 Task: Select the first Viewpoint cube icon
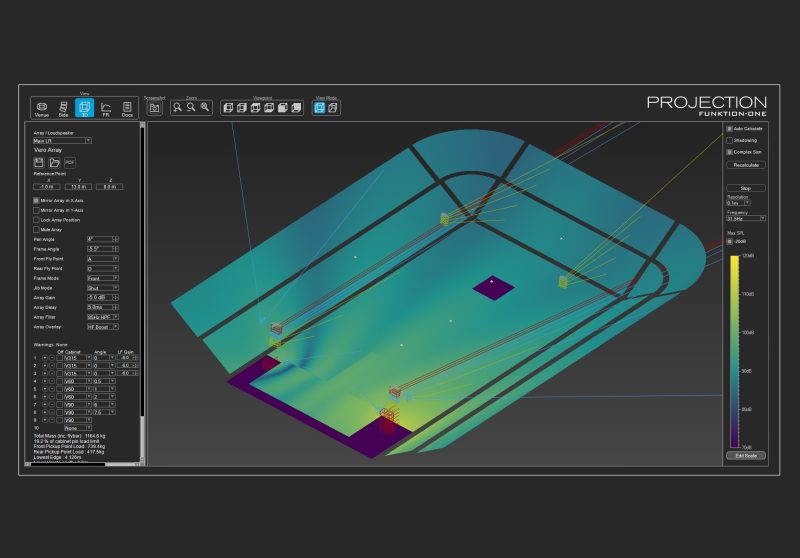tap(227, 107)
